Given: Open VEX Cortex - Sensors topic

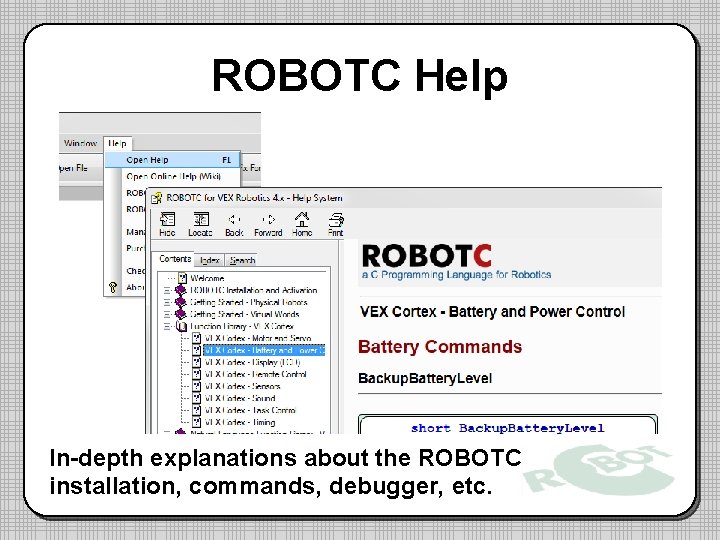Looking at the screenshot, I should tap(242, 386).
